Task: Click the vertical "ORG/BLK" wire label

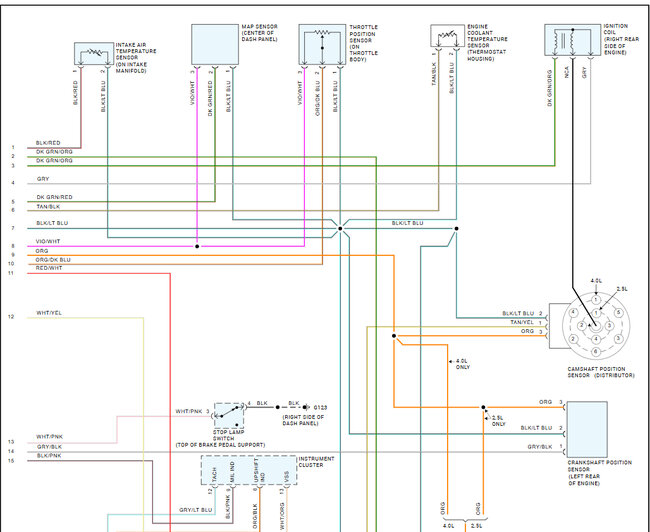Action: coord(255,516)
